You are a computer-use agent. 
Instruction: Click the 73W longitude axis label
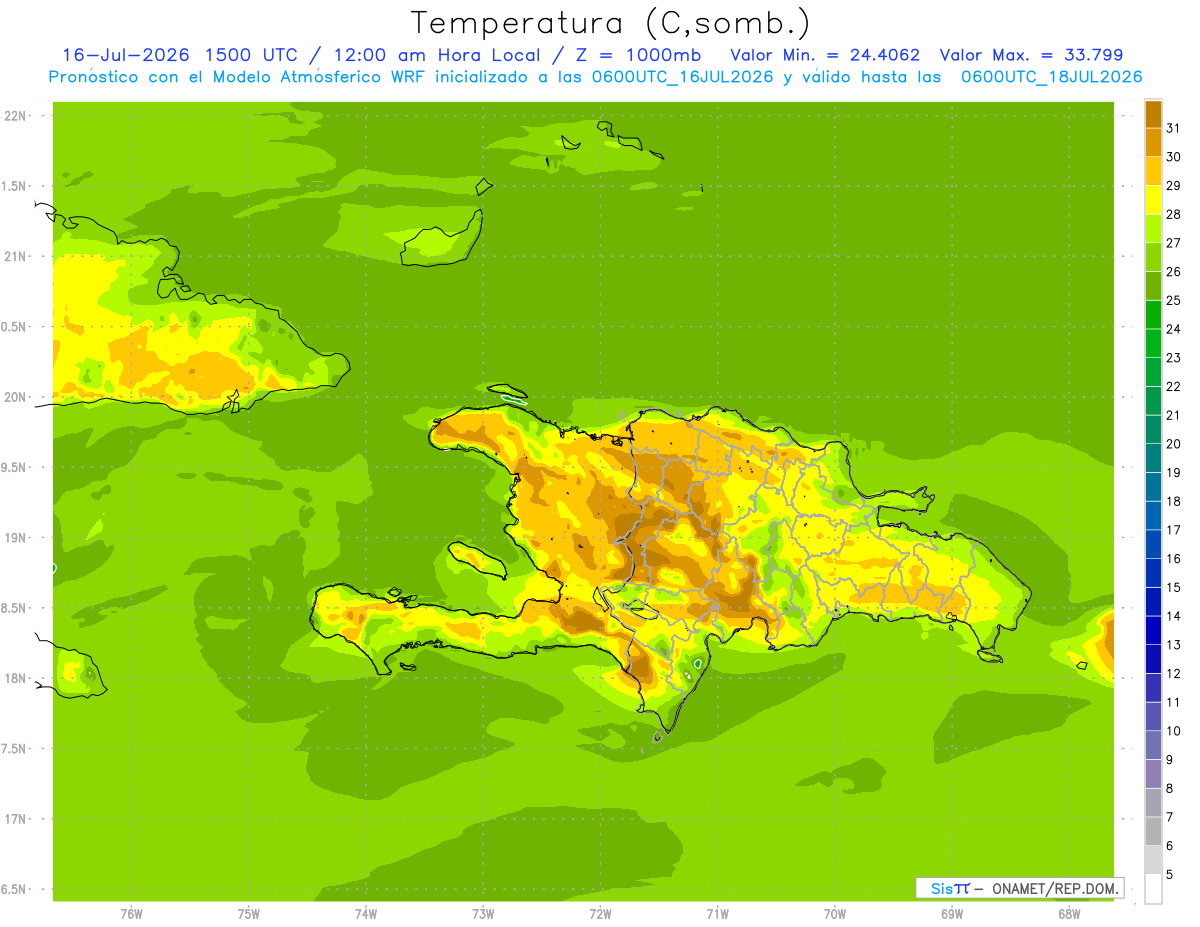(483, 913)
